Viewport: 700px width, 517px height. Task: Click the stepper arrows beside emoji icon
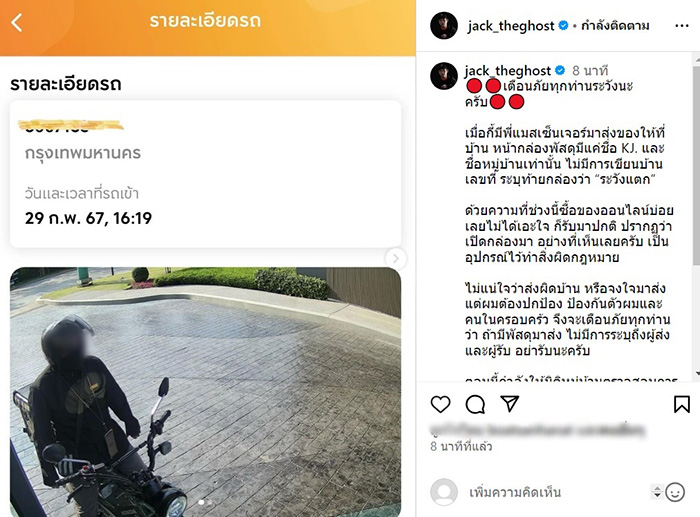657,492
